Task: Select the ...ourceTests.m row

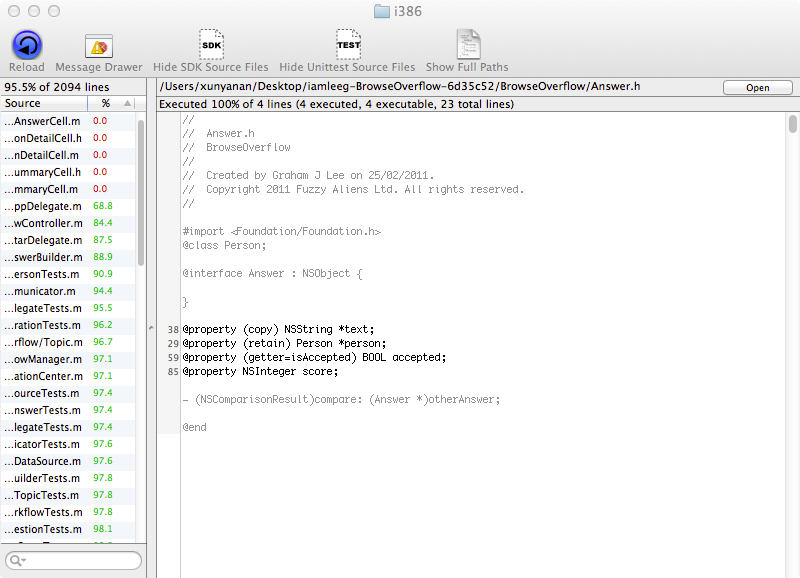Action: tap(67, 393)
